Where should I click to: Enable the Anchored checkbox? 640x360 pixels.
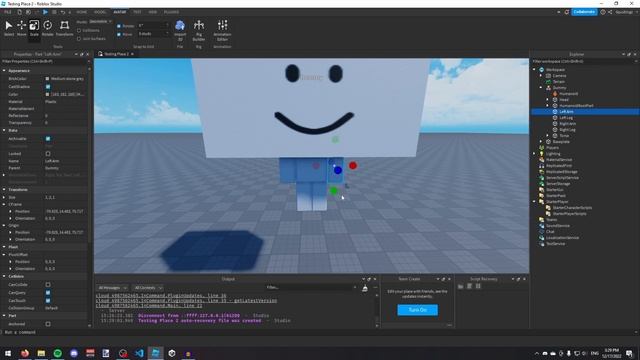pos(48,324)
